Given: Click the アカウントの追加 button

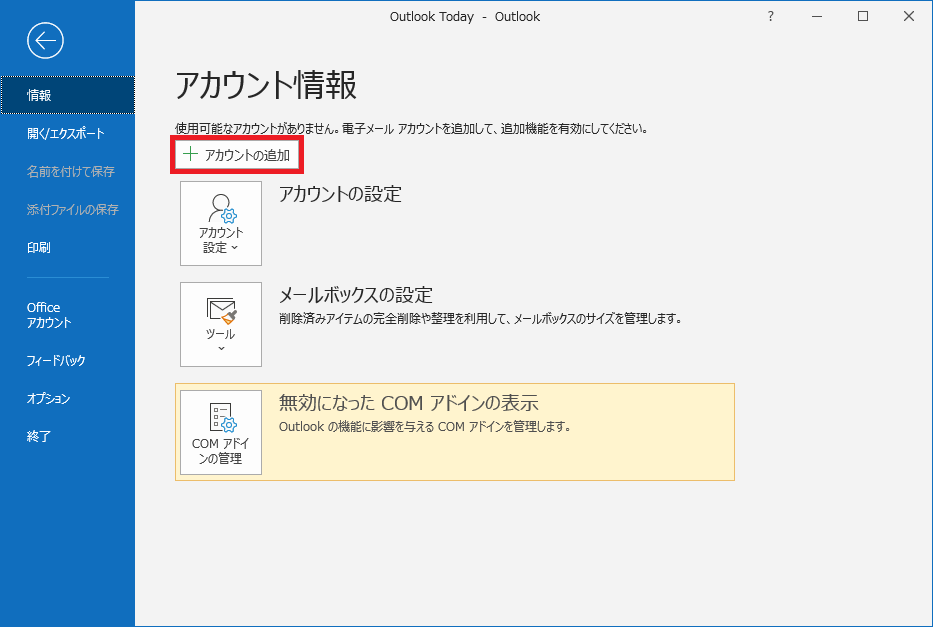Looking at the screenshot, I should pos(237,155).
